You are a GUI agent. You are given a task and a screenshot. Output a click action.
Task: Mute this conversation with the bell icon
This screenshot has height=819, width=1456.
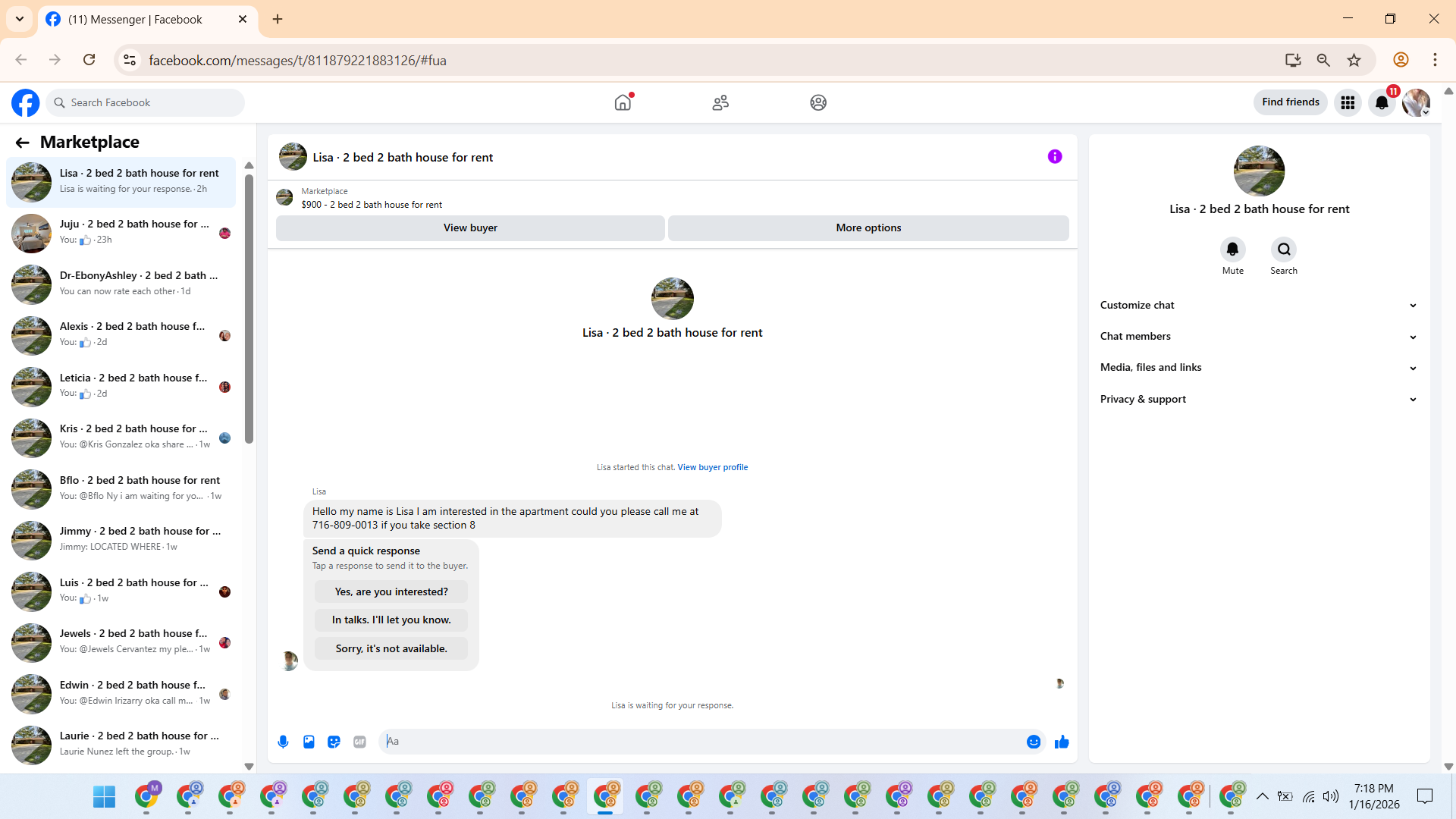coord(1232,249)
